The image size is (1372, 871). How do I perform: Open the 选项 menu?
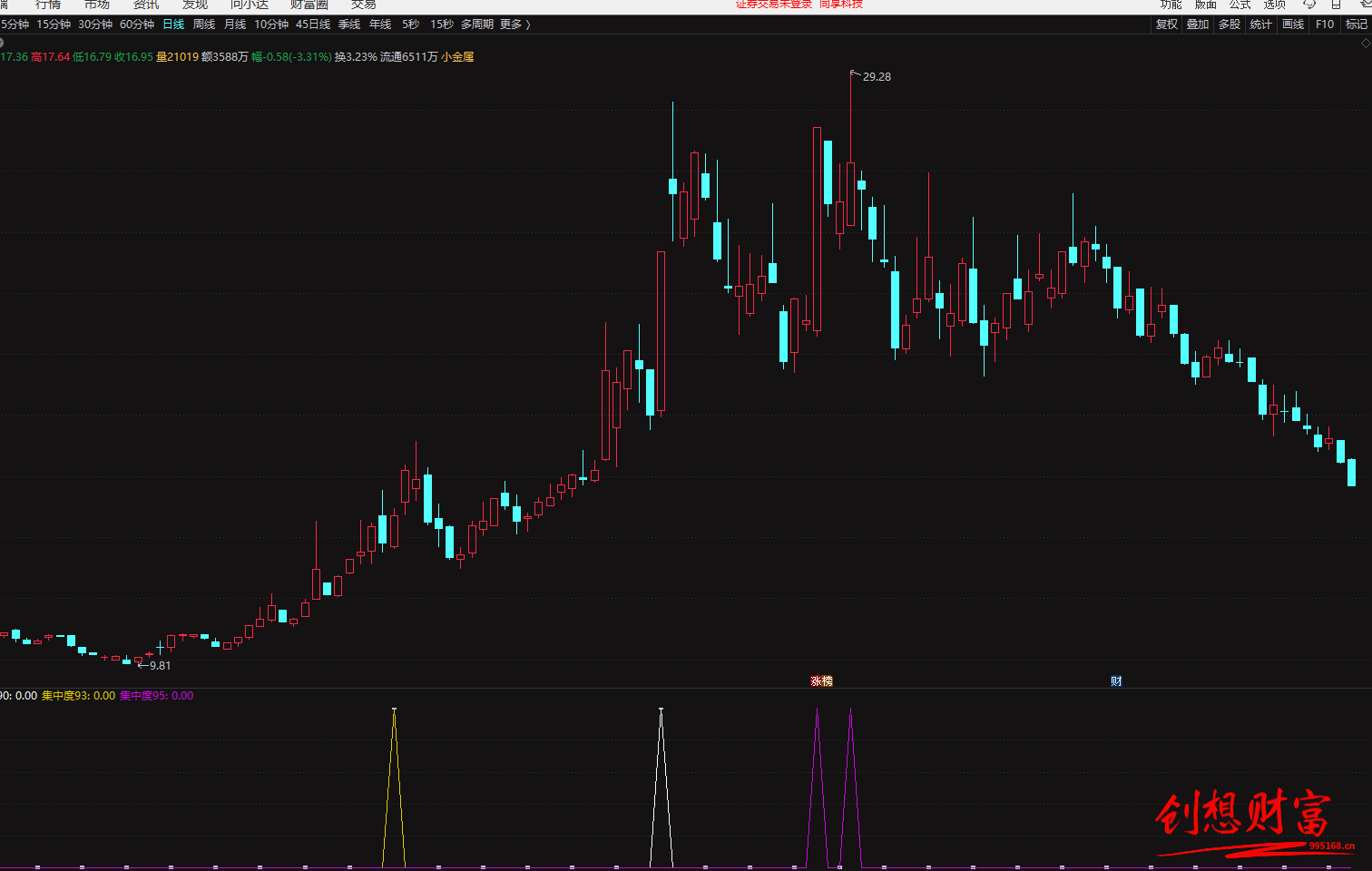[1275, 5]
